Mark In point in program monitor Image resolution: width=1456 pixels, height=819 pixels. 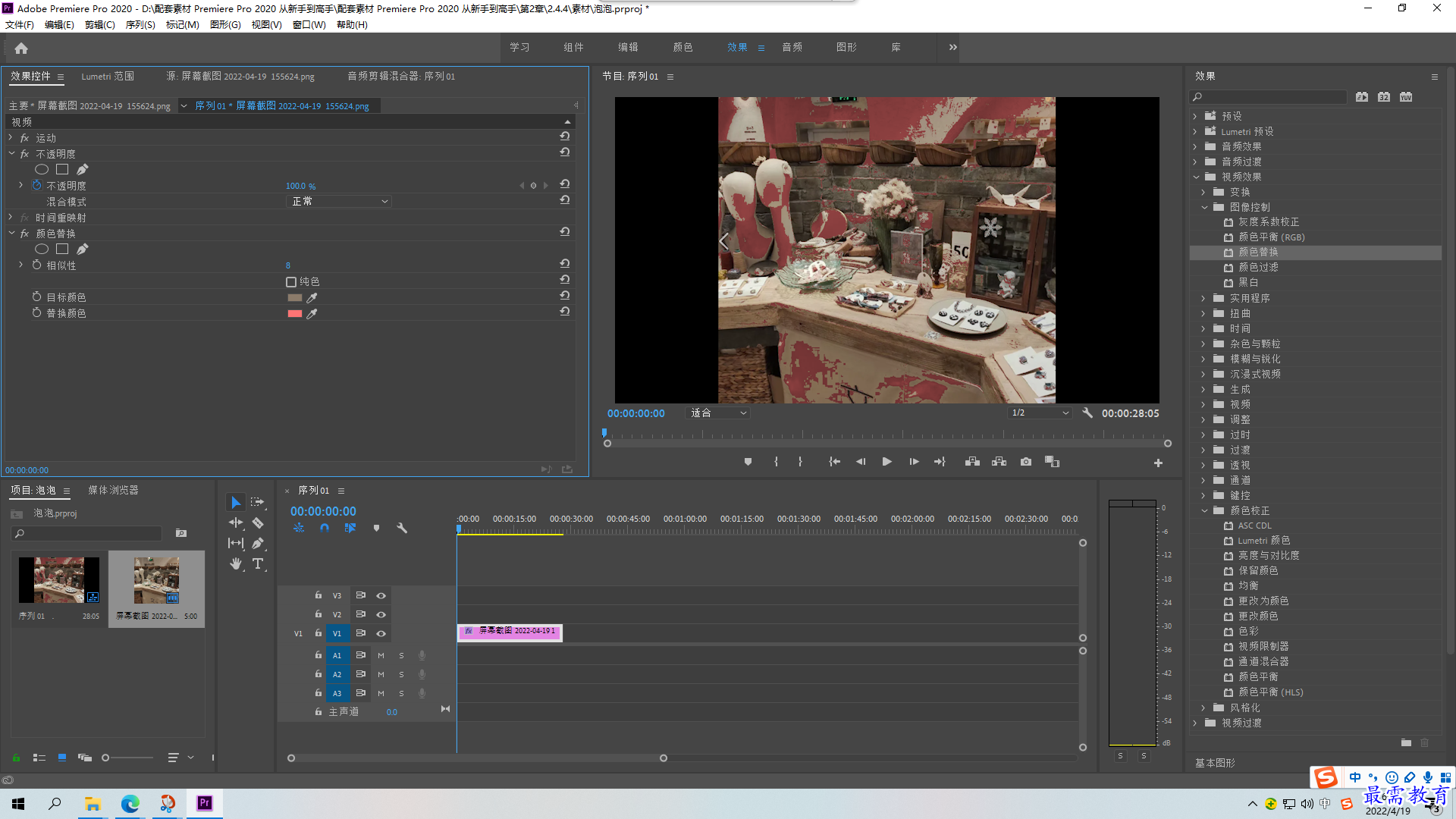pyautogui.click(x=776, y=462)
